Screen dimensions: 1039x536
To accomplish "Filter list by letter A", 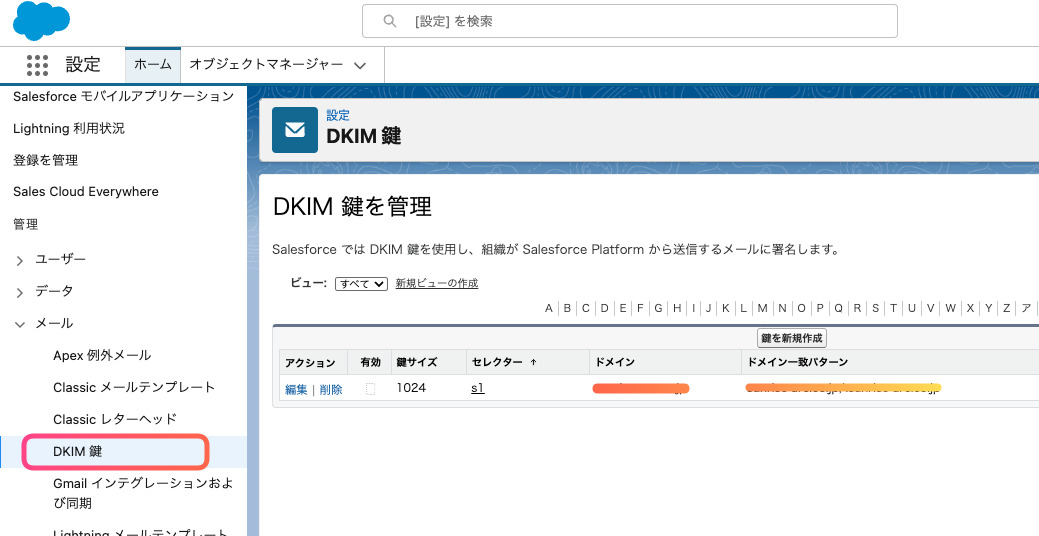I will (549, 308).
